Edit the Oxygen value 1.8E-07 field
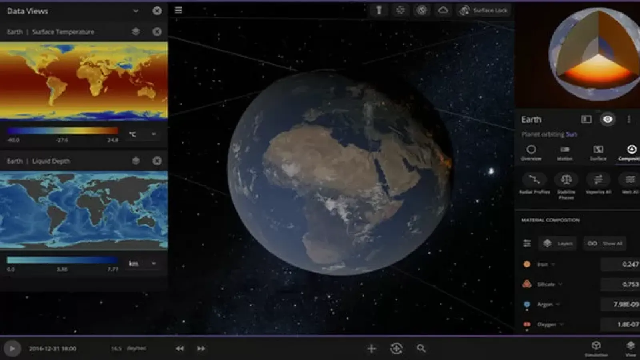 [x=620, y=324]
